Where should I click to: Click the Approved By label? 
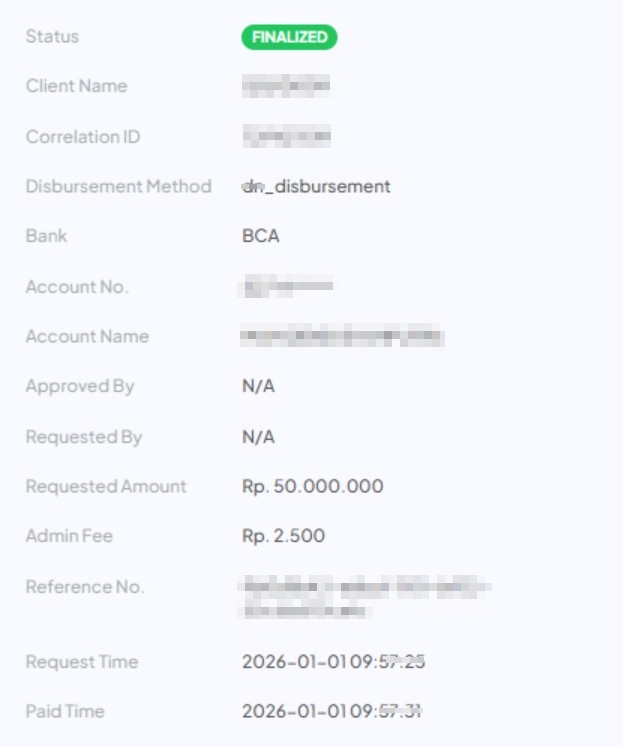tap(80, 386)
